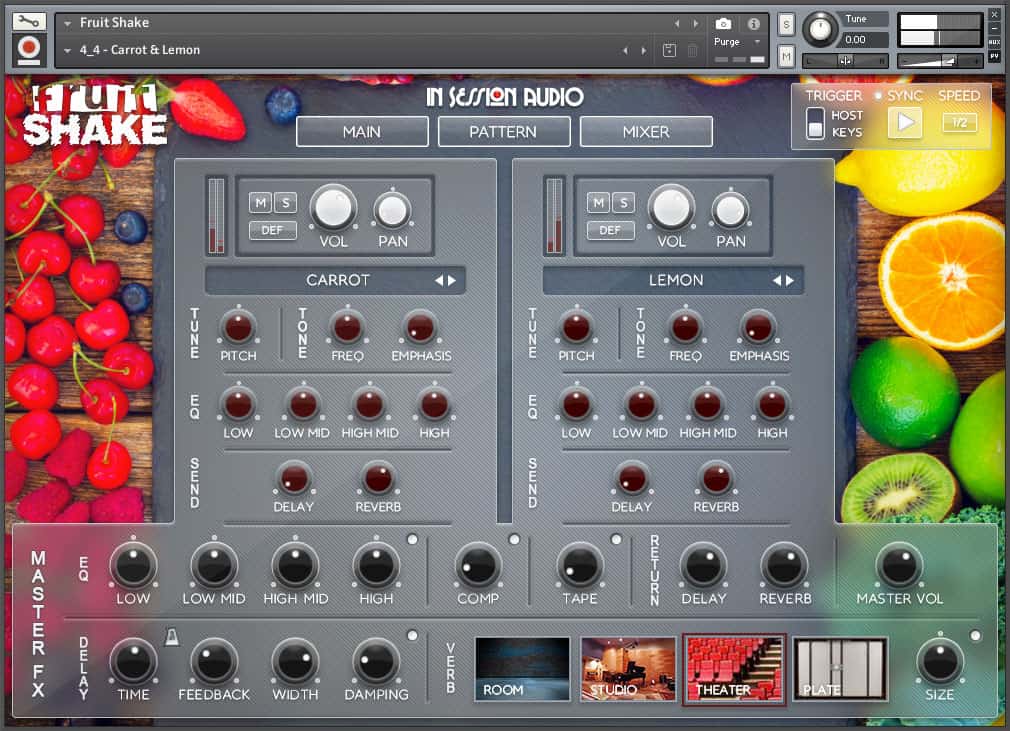
Task: Toggle the TAPE power button
Action: pos(616,540)
